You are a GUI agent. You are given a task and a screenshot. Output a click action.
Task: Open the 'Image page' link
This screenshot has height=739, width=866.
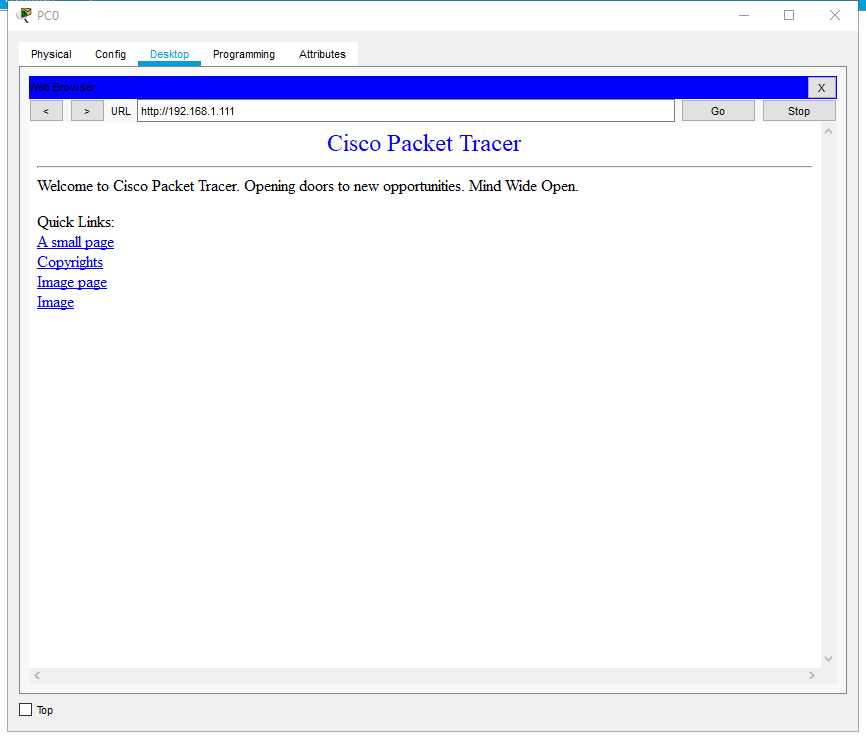(72, 282)
